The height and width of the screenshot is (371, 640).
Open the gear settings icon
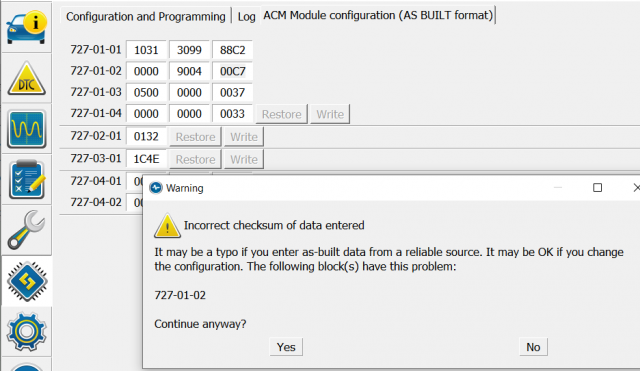coord(27,331)
